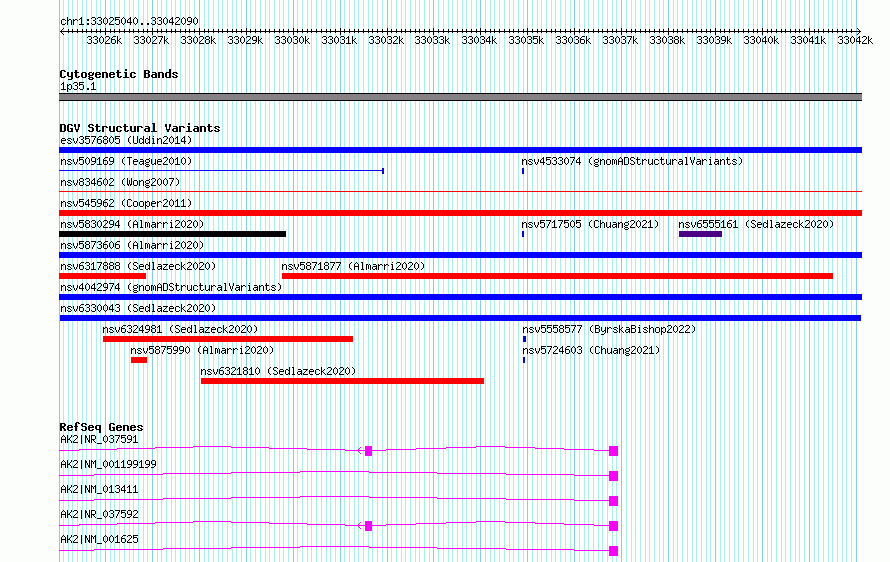Click the 33026k ruler mark
This screenshot has height=562, width=890.
click(x=104, y=40)
